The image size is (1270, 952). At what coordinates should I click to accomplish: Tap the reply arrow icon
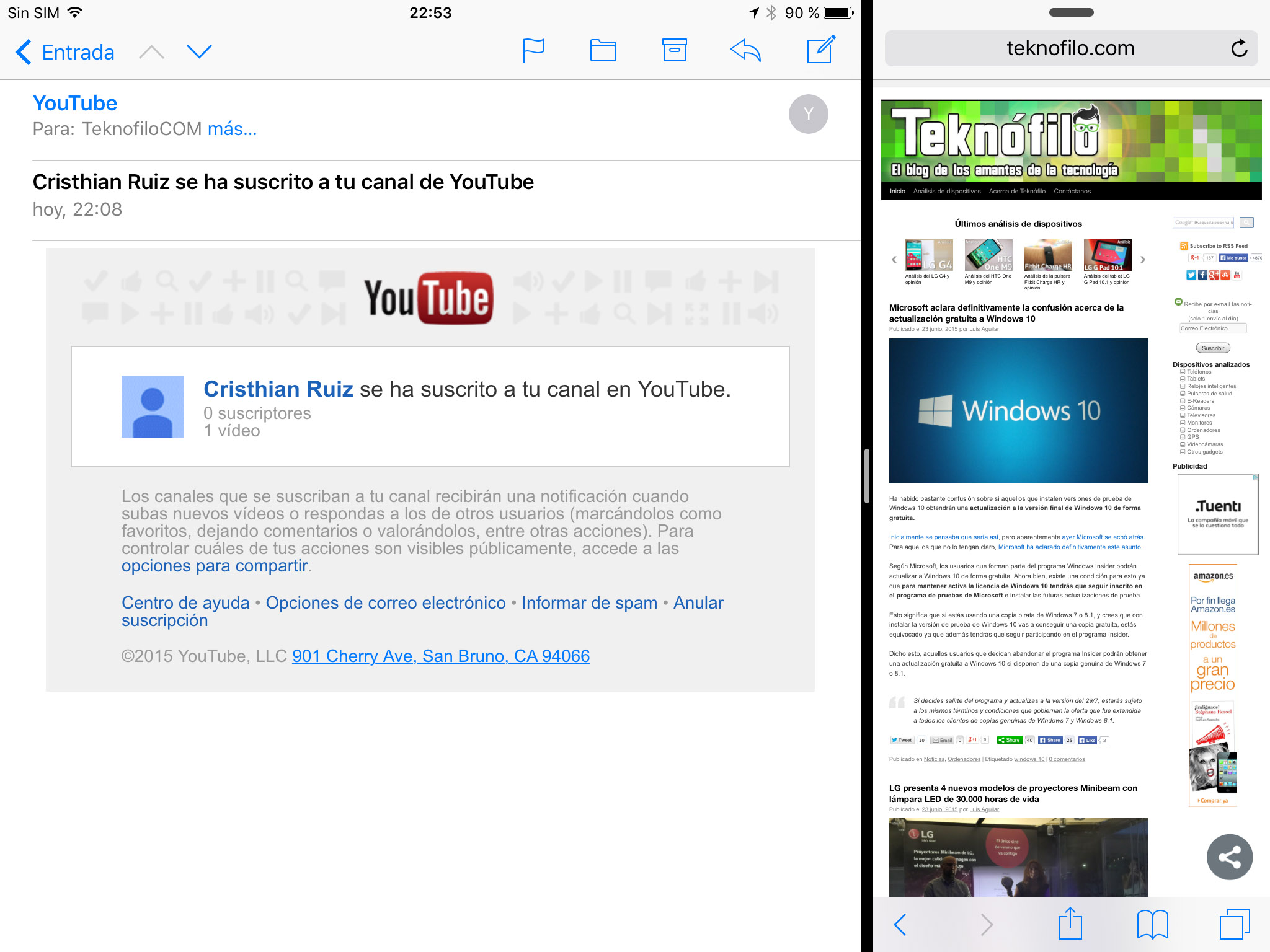[745, 51]
